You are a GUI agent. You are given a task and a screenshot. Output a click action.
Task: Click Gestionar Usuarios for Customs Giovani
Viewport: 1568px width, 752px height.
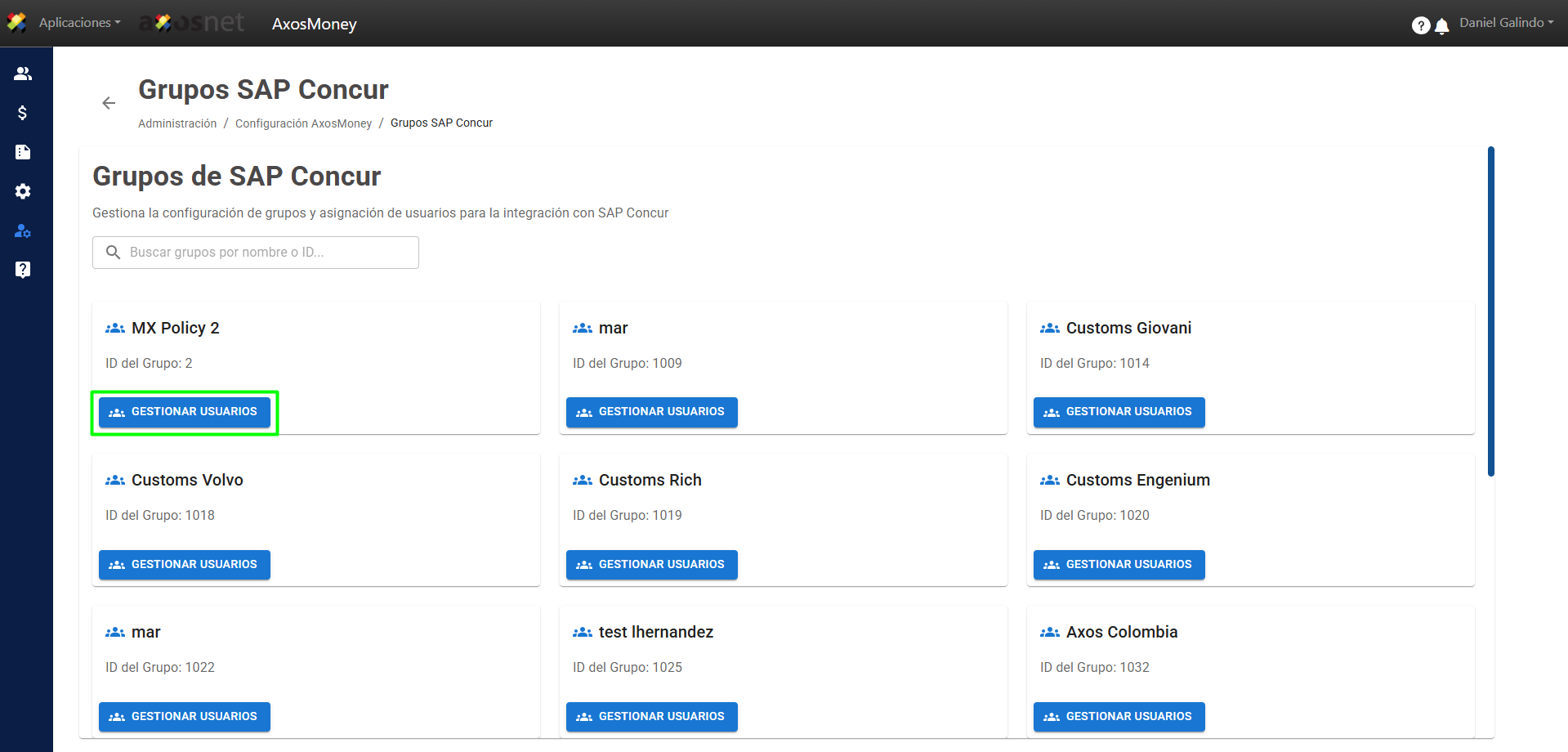pyautogui.click(x=1119, y=412)
